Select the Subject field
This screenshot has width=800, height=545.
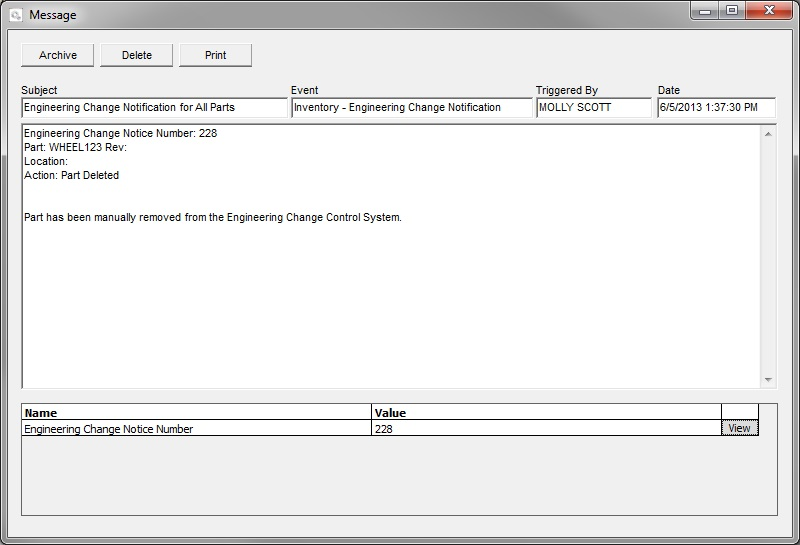155,108
